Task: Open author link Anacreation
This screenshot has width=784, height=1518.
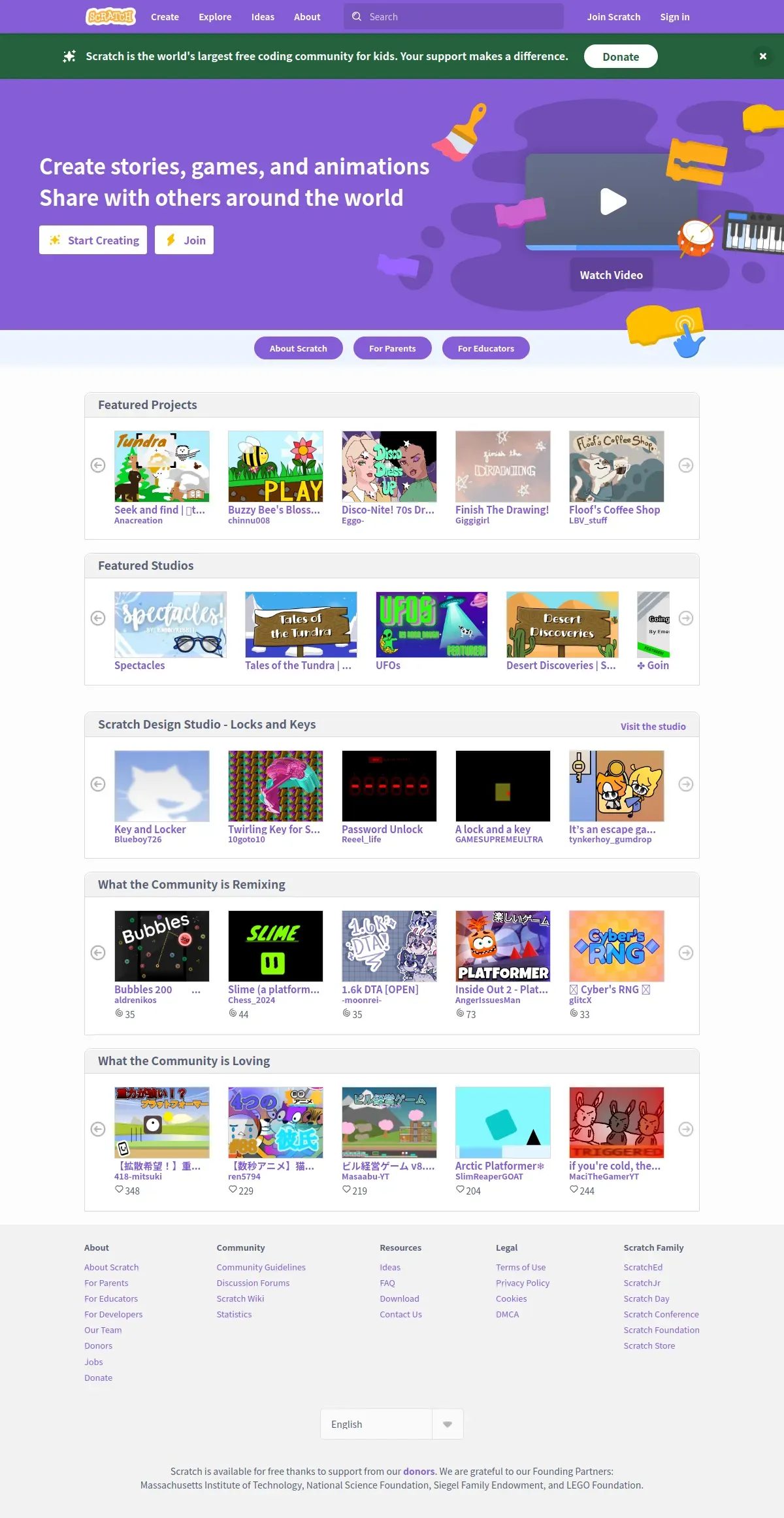Action: tap(139, 520)
